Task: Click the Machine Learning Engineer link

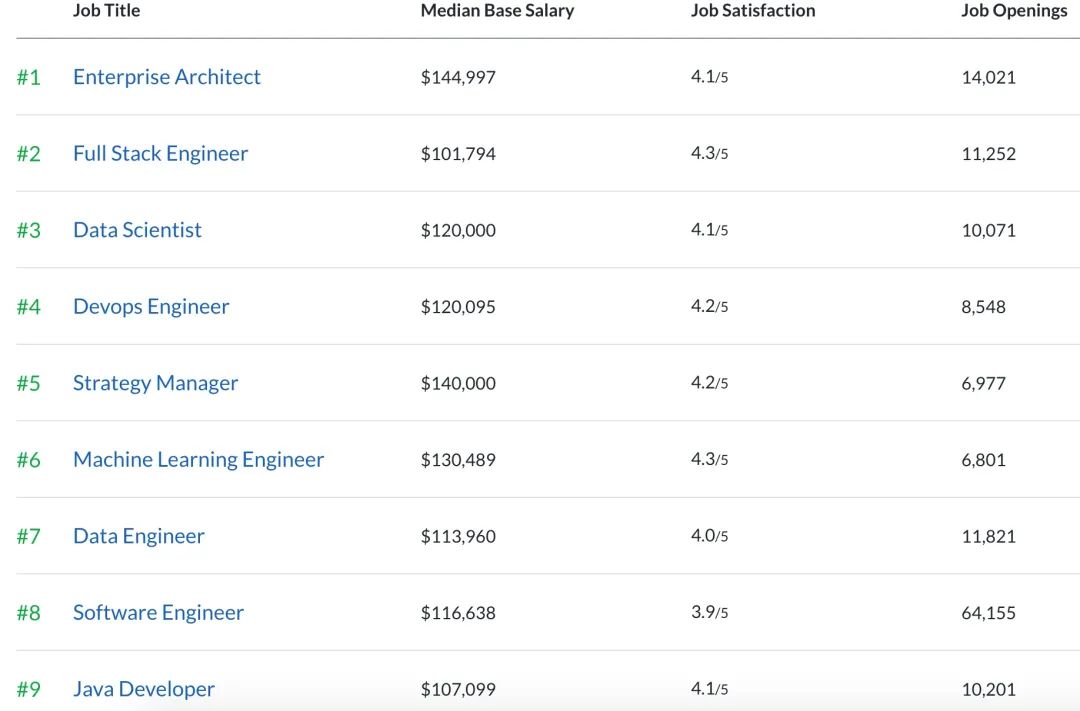Action: 198,460
